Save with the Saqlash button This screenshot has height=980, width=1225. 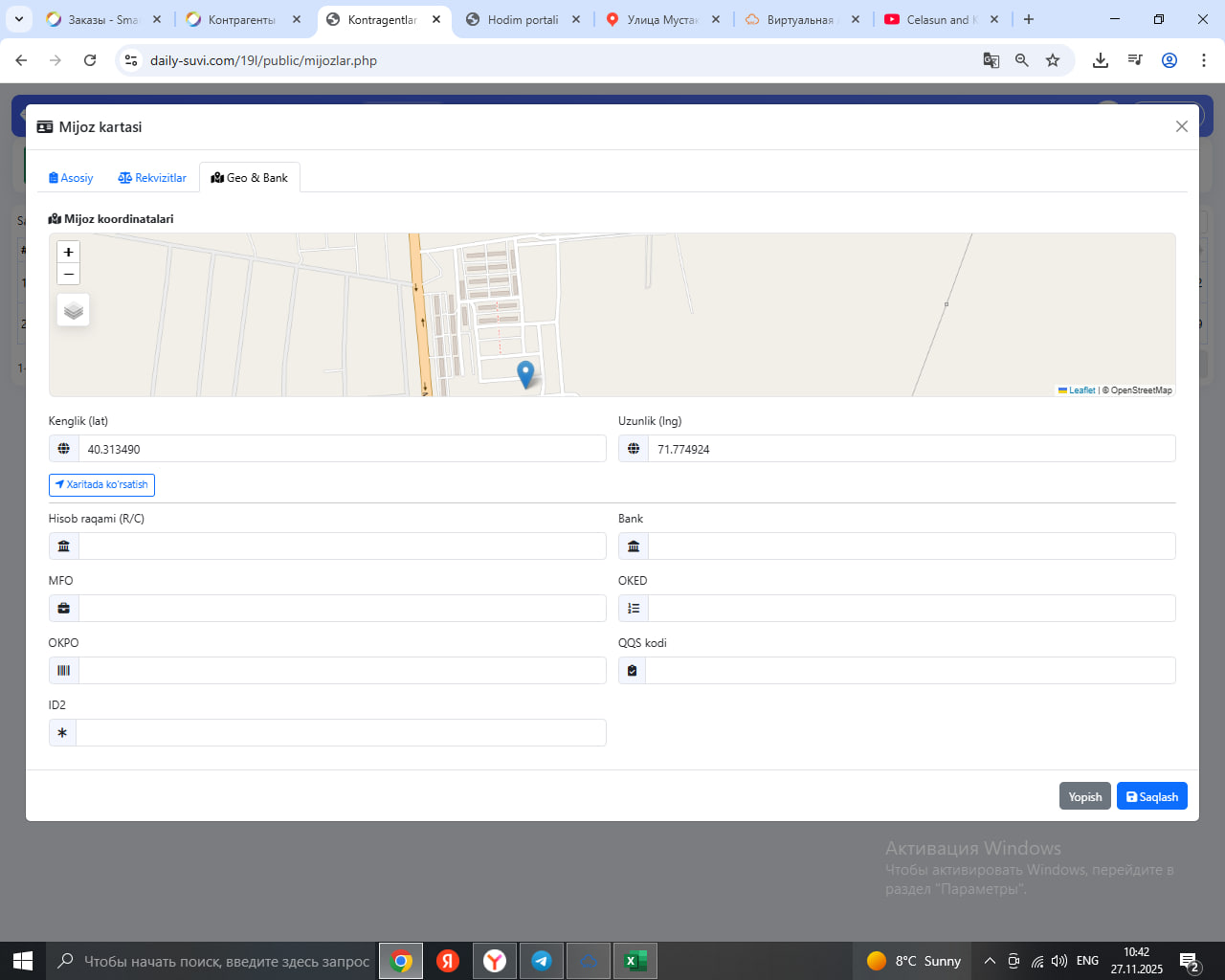click(1152, 796)
